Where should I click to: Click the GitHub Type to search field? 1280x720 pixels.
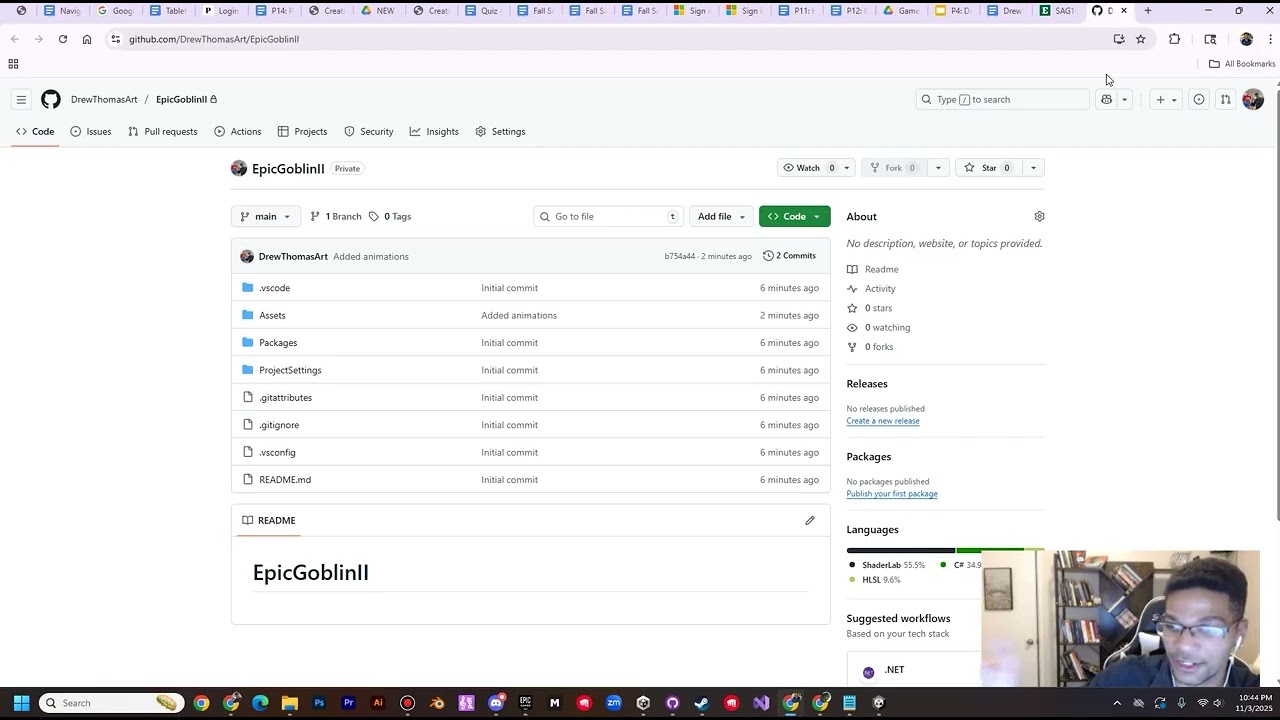click(1002, 99)
